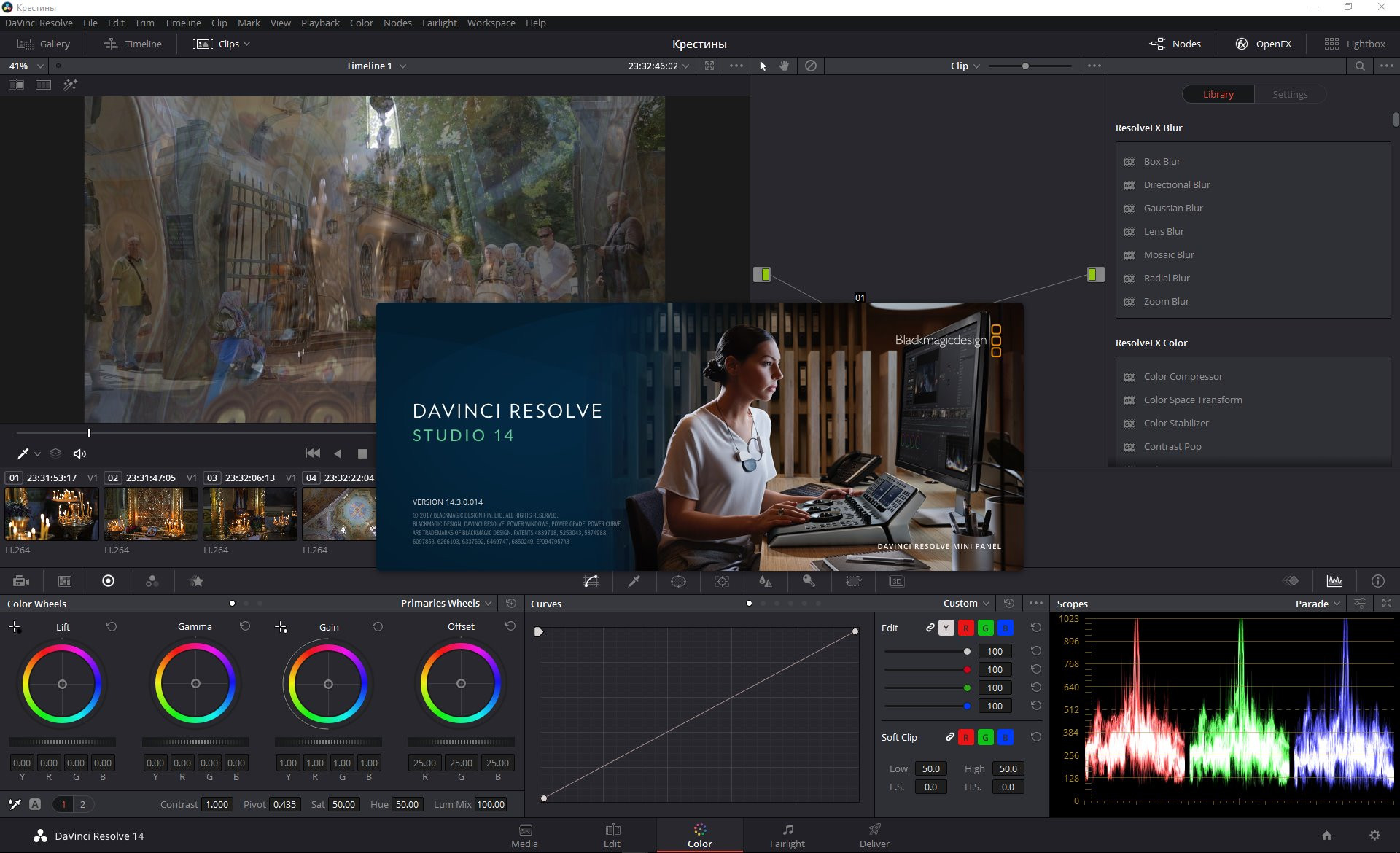Open the Color menu in menu bar

360,23
